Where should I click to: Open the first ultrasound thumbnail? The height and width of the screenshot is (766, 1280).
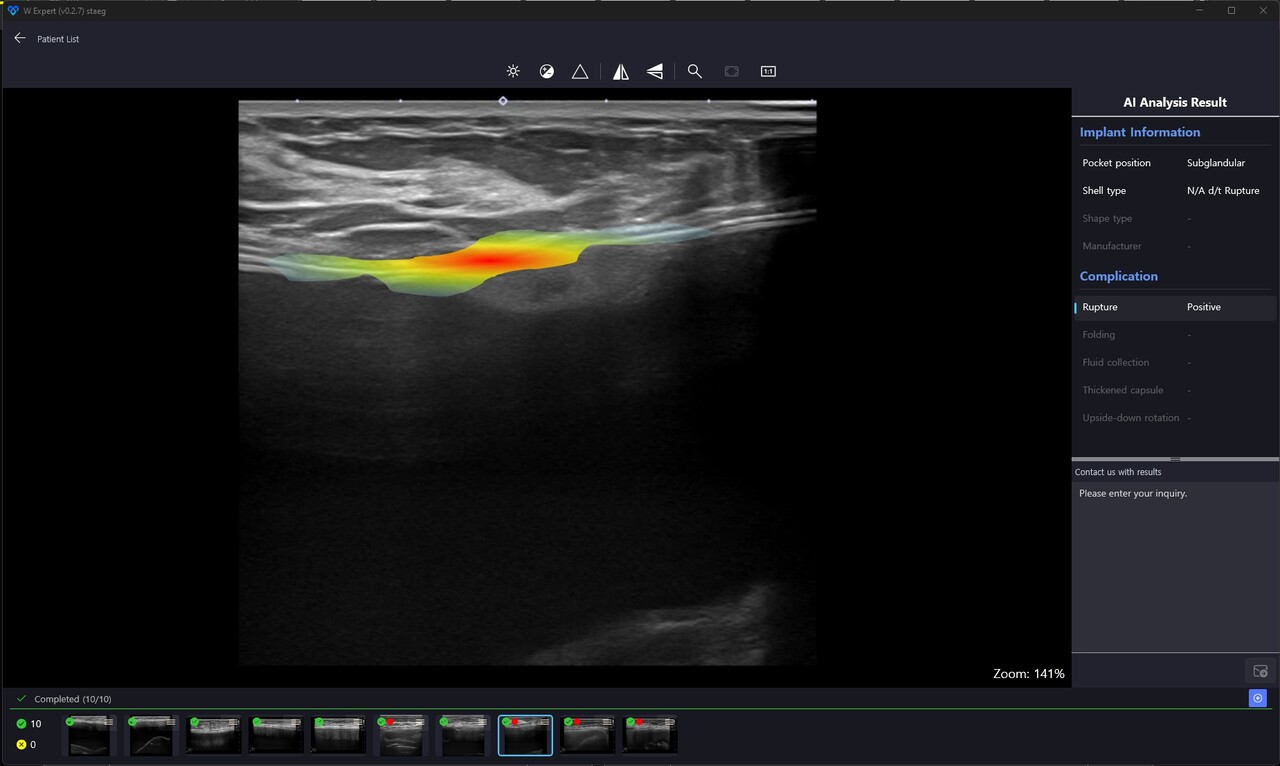tap(90, 735)
